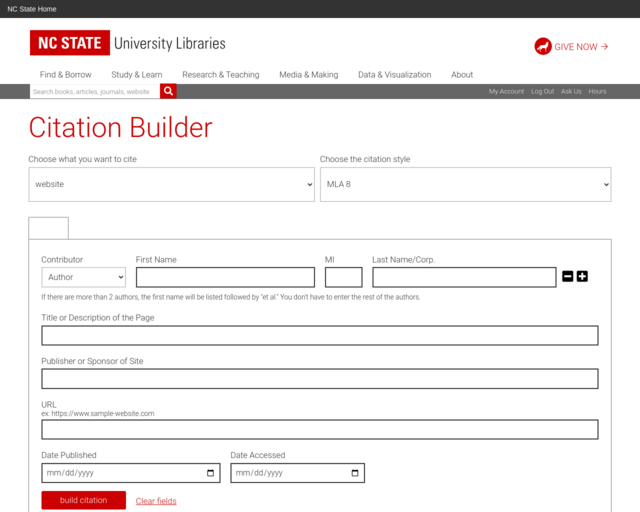The width and height of the screenshot is (640, 512).
Task: Open the Media & Making menu
Action: (309, 75)
